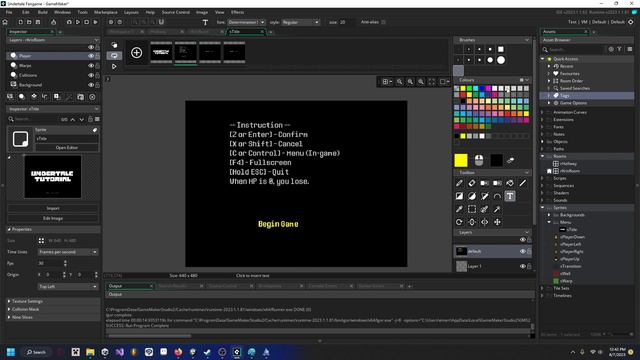This screenshot has width=640, height=360.
Task: Click the add new frame plus button
Action: pyautogui.click(x=136, y=53)
